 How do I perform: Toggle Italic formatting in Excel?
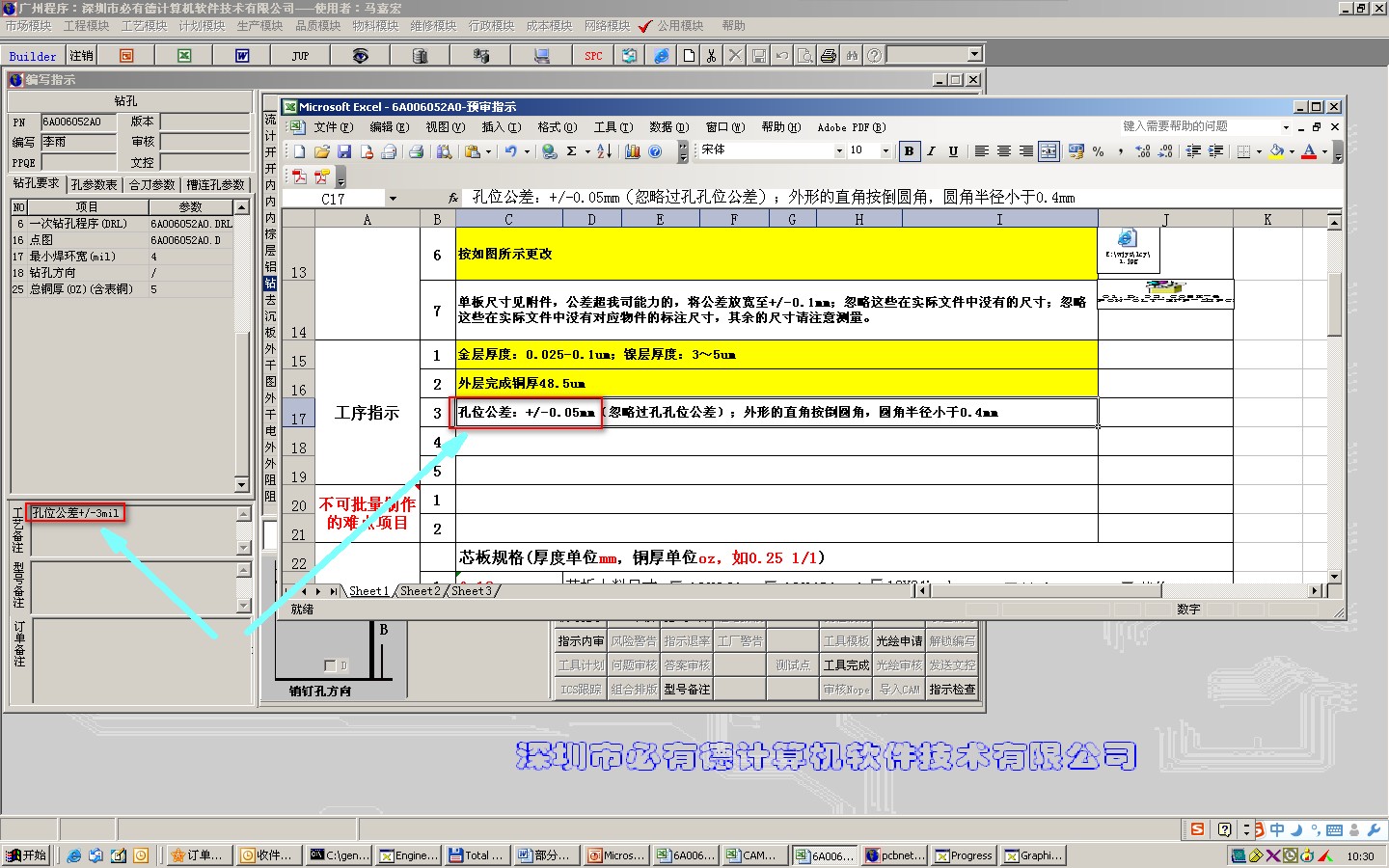[931, 151]
